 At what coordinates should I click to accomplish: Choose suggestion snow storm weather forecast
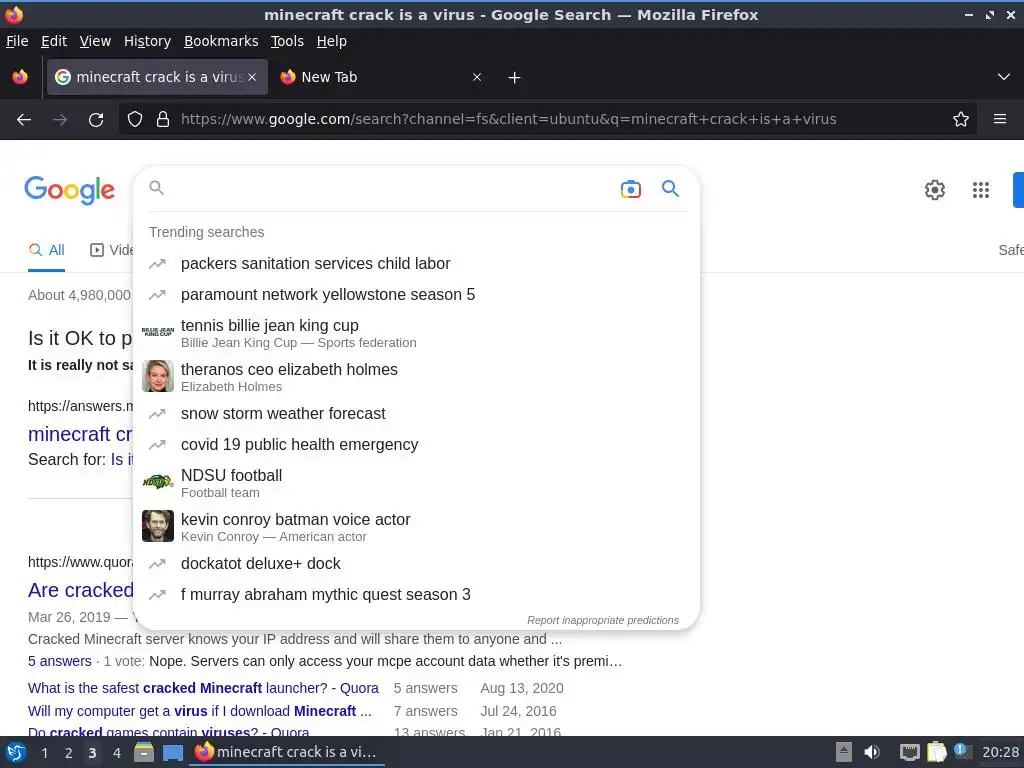tap(417, 413)
